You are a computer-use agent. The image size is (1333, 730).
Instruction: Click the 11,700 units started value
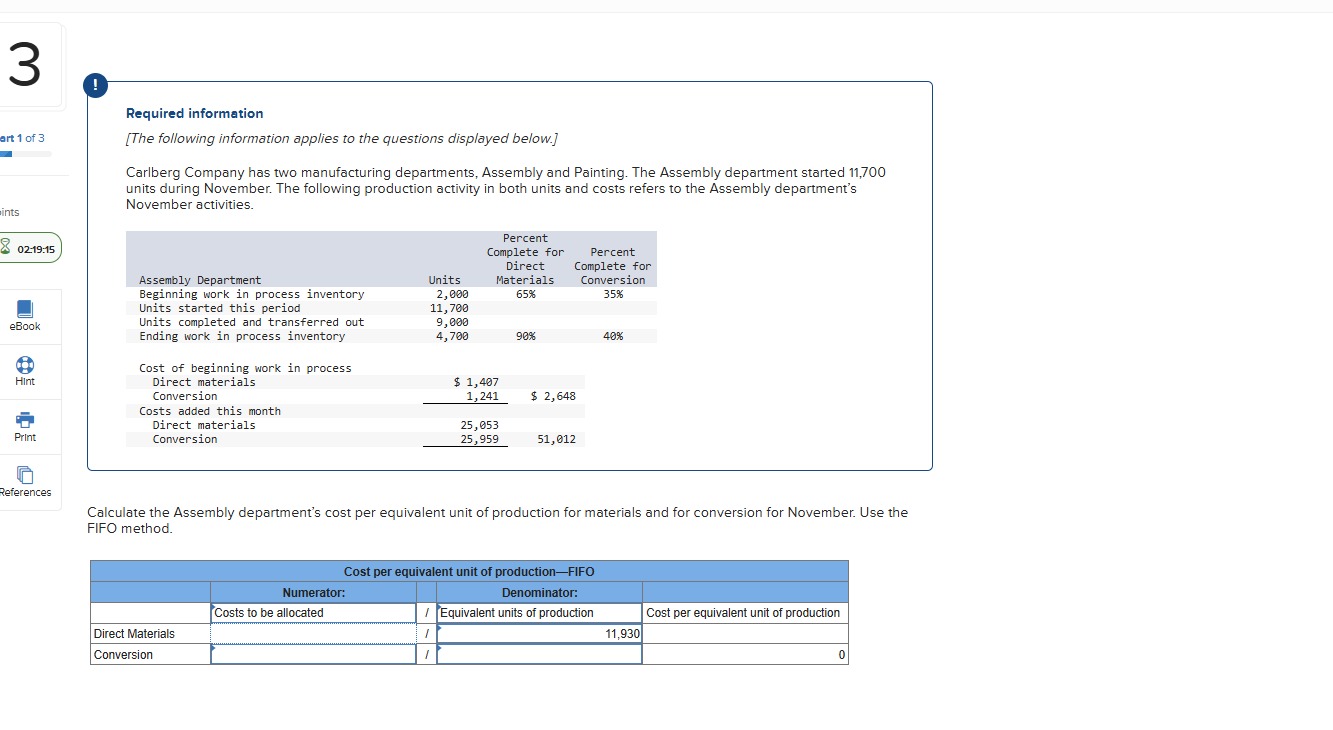pyautogui.click(x=449, y=308)
